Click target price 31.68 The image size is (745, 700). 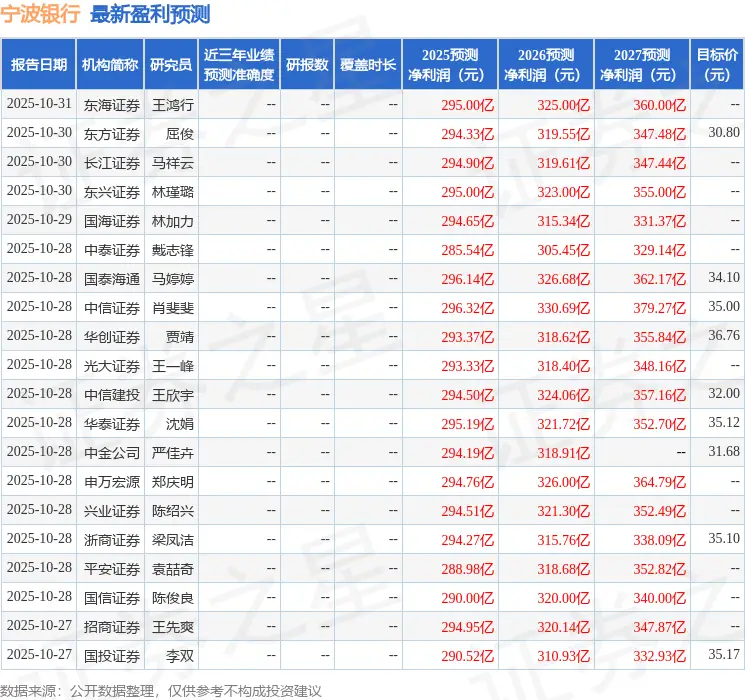pyautogui.click(x=724, y=451)
